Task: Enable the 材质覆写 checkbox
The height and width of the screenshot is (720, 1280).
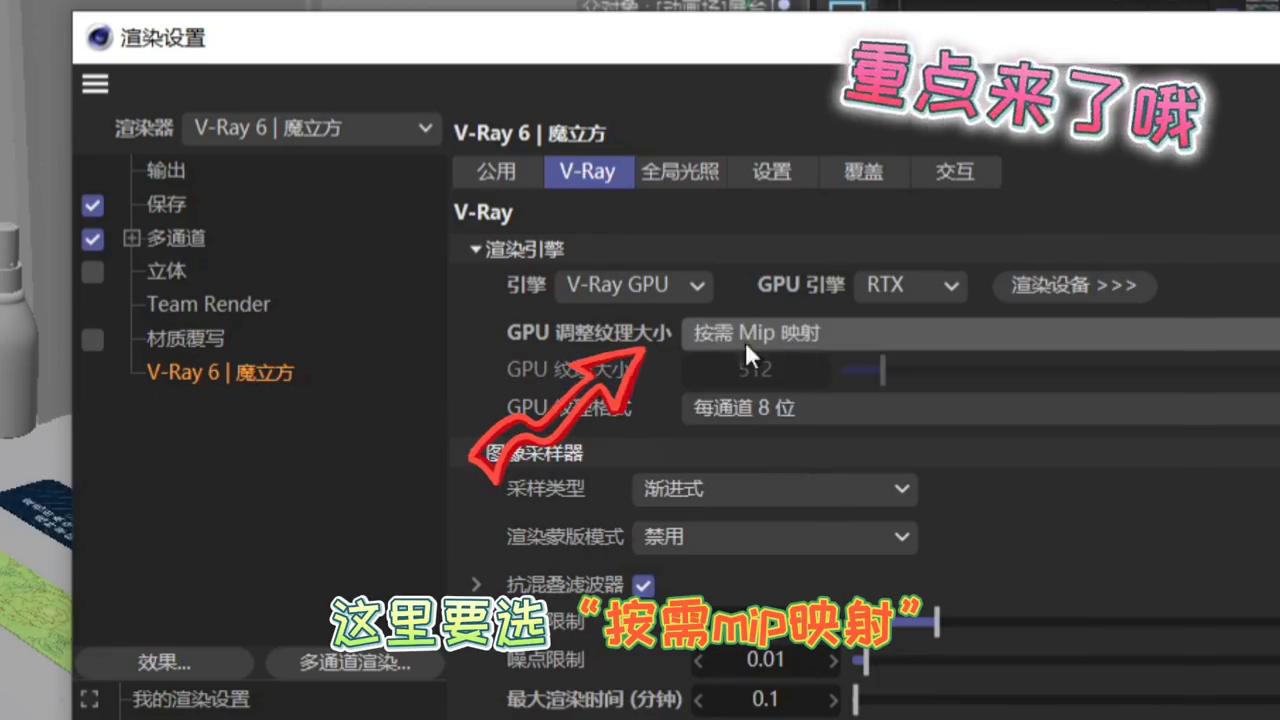Action: coord(92,338)
